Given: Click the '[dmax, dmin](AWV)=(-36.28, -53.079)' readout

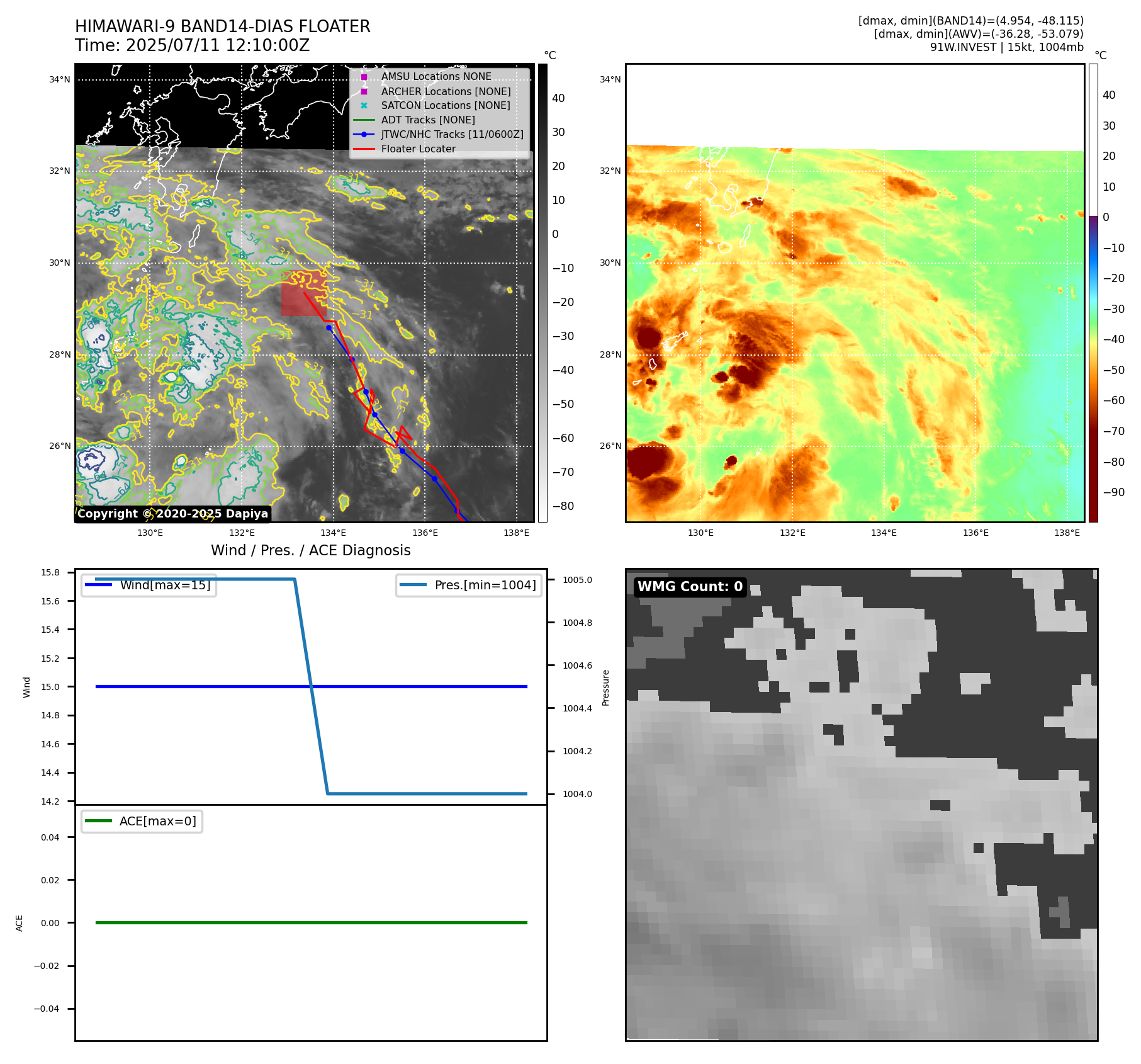Looking at the screenshot, I should (979, 34).
